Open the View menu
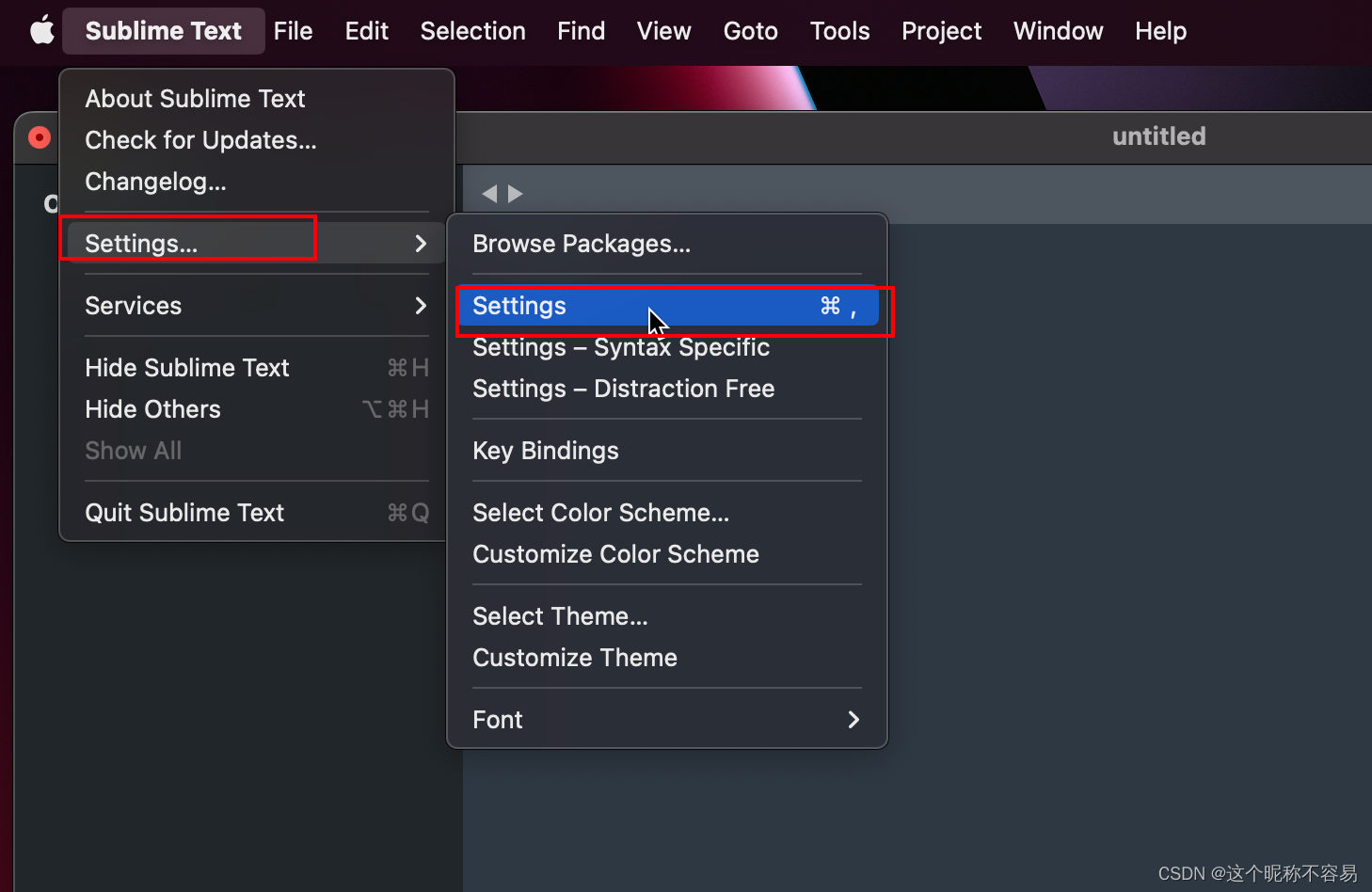The width and height of the screenshot is (1372, 892). tap(663, 31)
